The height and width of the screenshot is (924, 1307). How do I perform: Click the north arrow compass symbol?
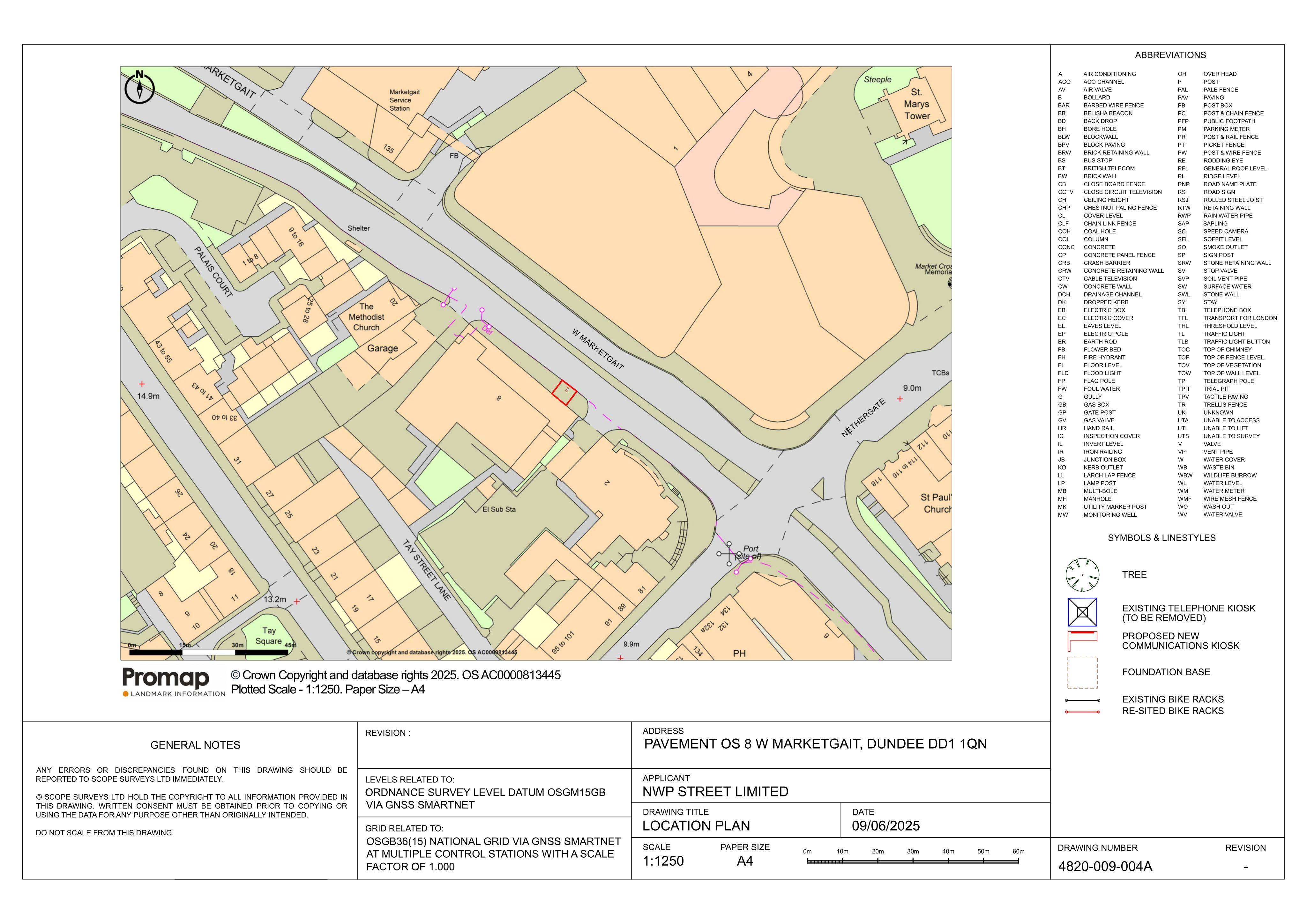coord(139,87)
